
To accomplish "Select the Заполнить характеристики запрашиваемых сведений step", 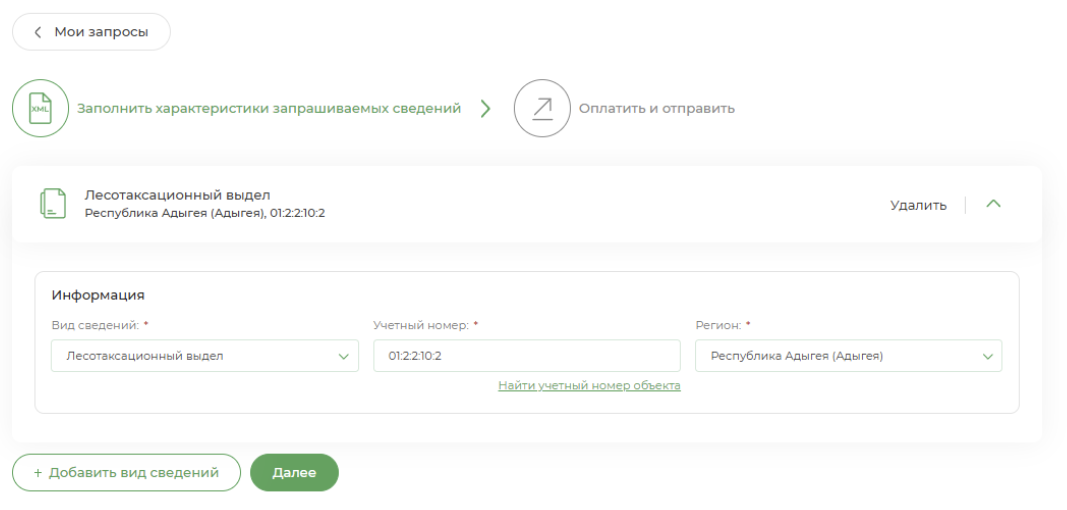I will pyautogui.click(x=269, y=108).
